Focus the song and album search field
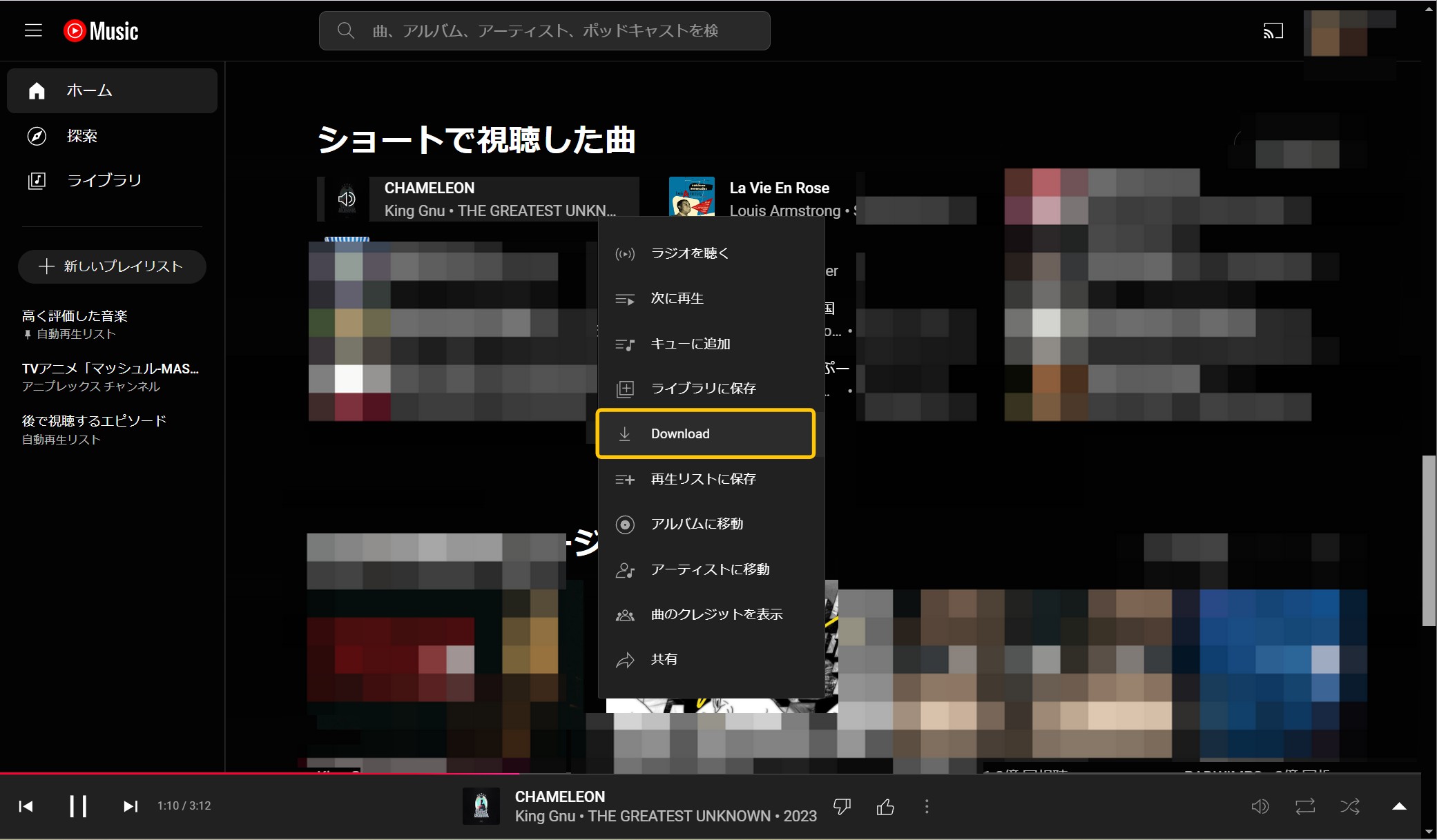 click(544, 30)
